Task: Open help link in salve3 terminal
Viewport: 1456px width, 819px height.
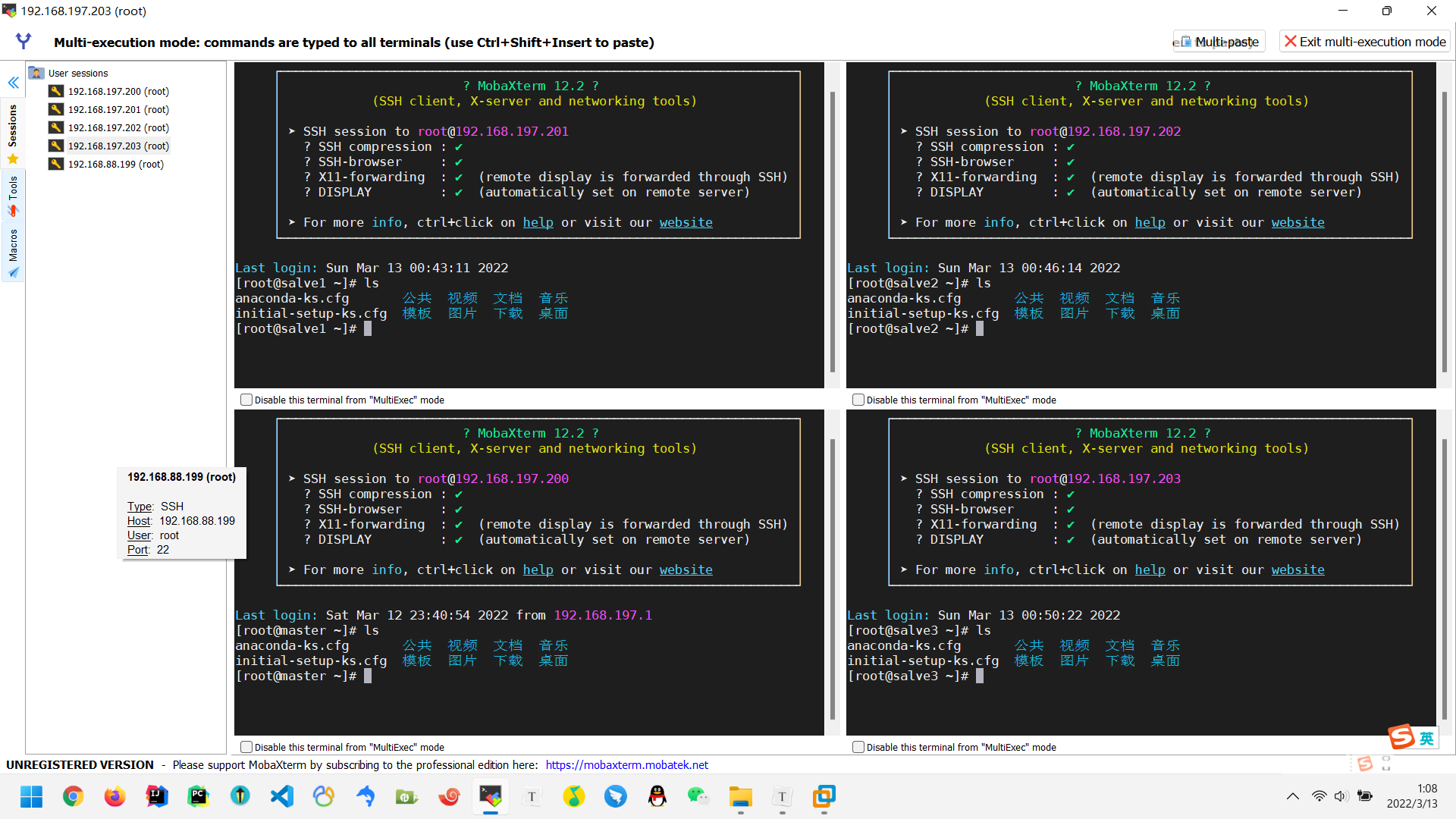Action: tap(1150, 570)
